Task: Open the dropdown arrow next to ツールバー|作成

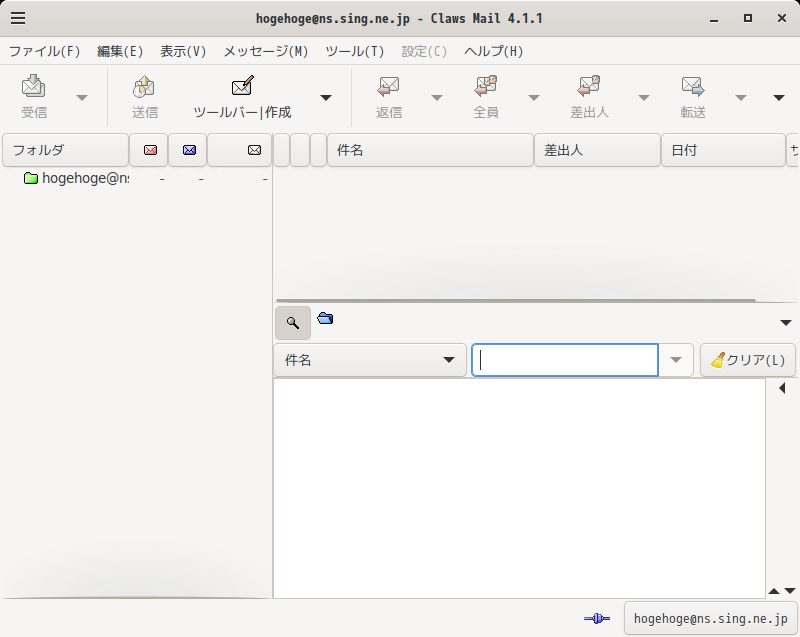Action: click(x=326, y=97)
